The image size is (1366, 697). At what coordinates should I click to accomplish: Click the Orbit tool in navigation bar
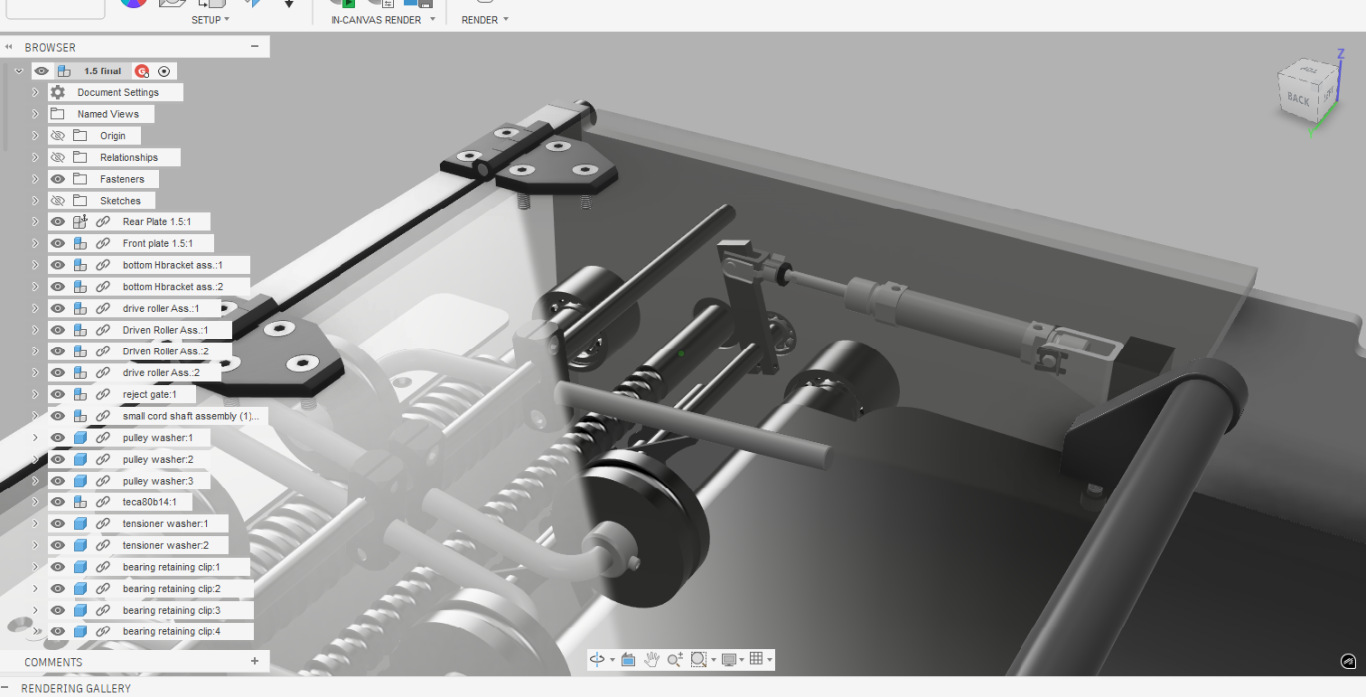pos(597,659)
